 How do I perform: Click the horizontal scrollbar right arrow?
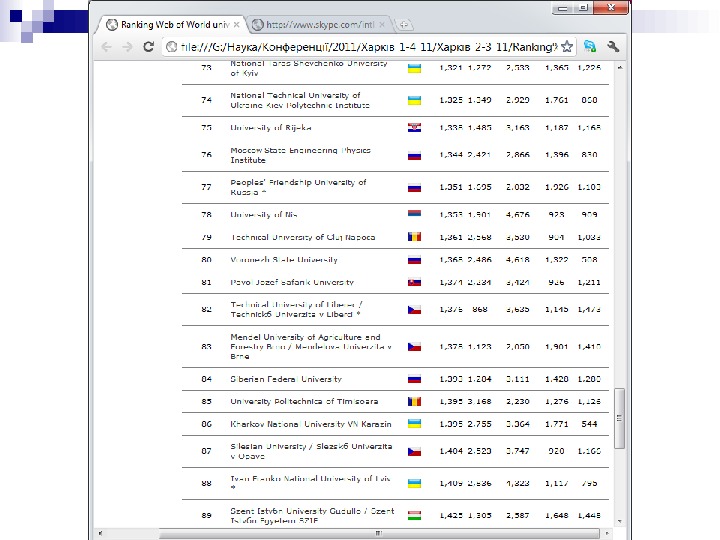tap(608, 533)
